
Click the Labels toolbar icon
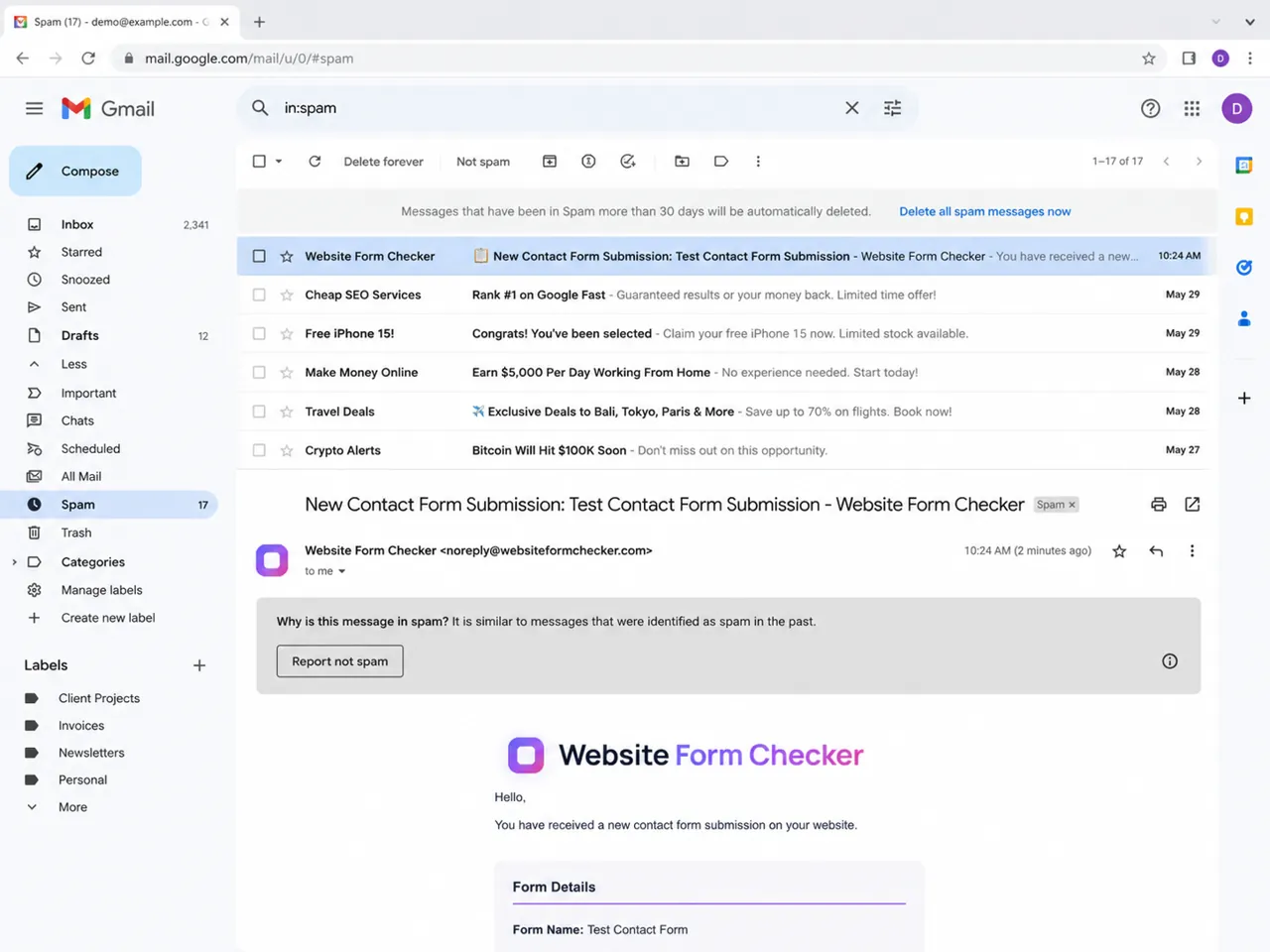click(x=721, y=161)
